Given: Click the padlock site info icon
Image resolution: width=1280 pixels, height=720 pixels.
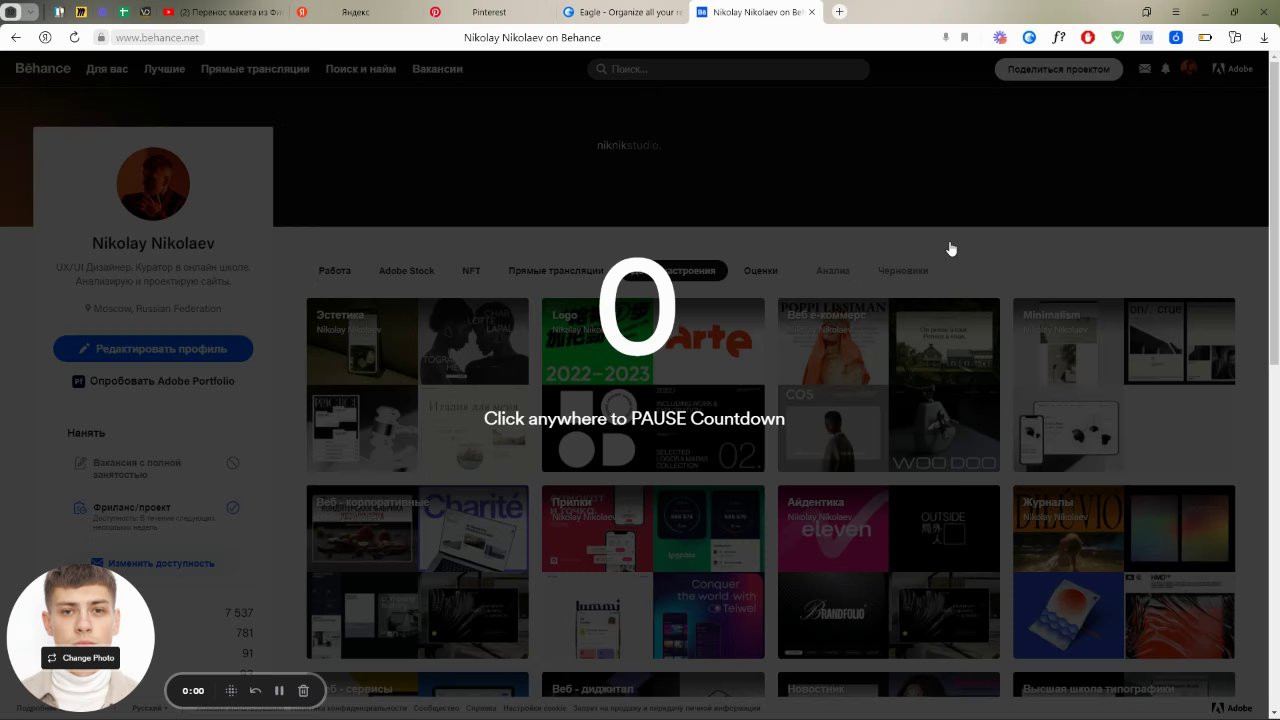Looking at the screenshot, I should pos(101,37).
